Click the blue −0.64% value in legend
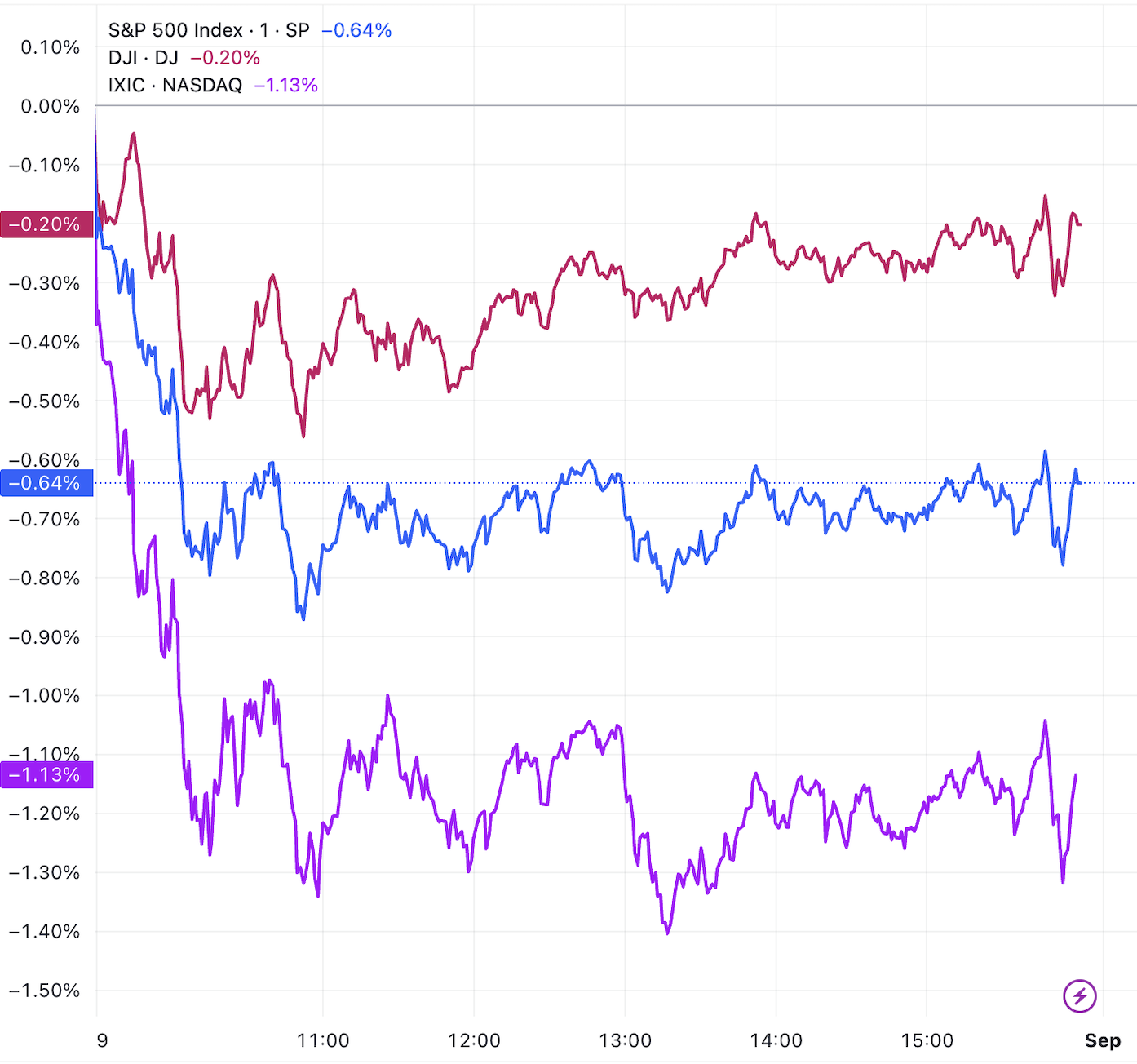 pos(356,30)
